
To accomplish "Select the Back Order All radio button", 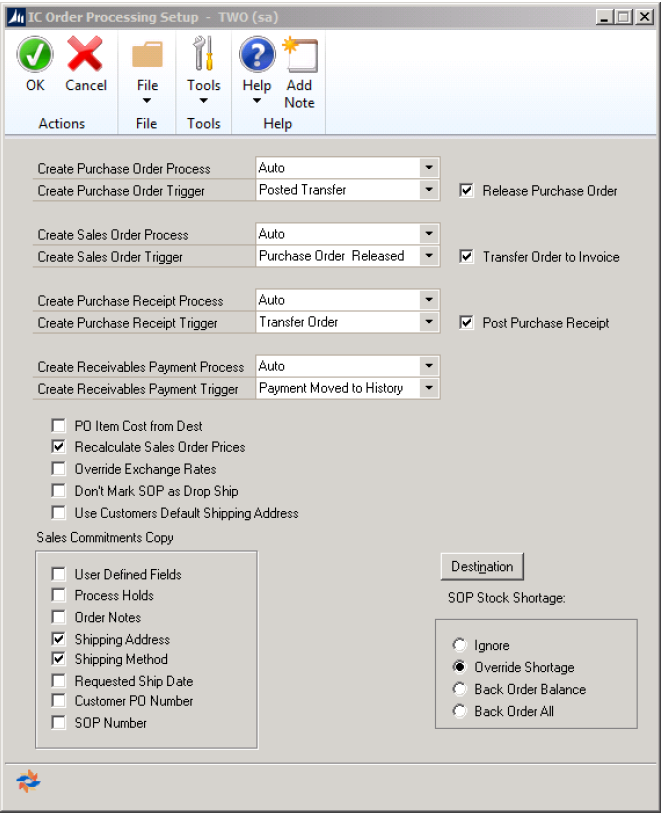I will (x=459, y=711).
